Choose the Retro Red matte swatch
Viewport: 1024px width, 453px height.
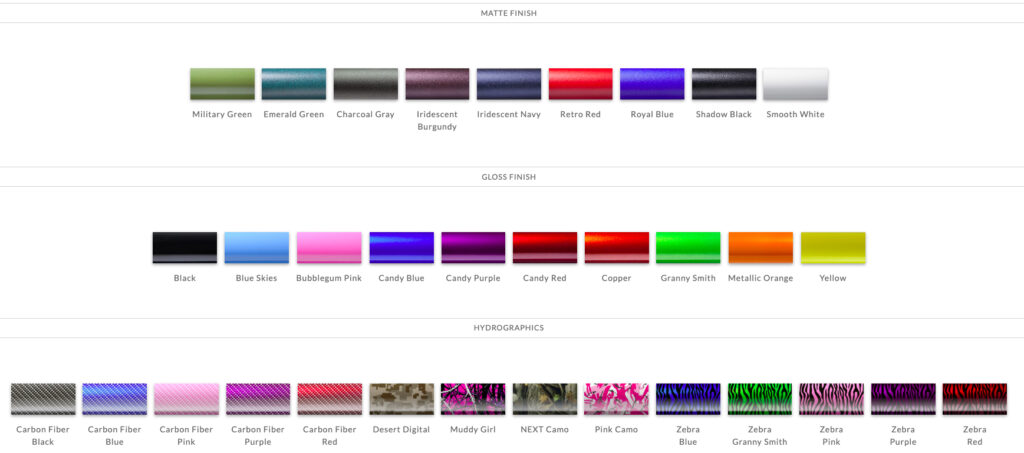click(580, 84)
